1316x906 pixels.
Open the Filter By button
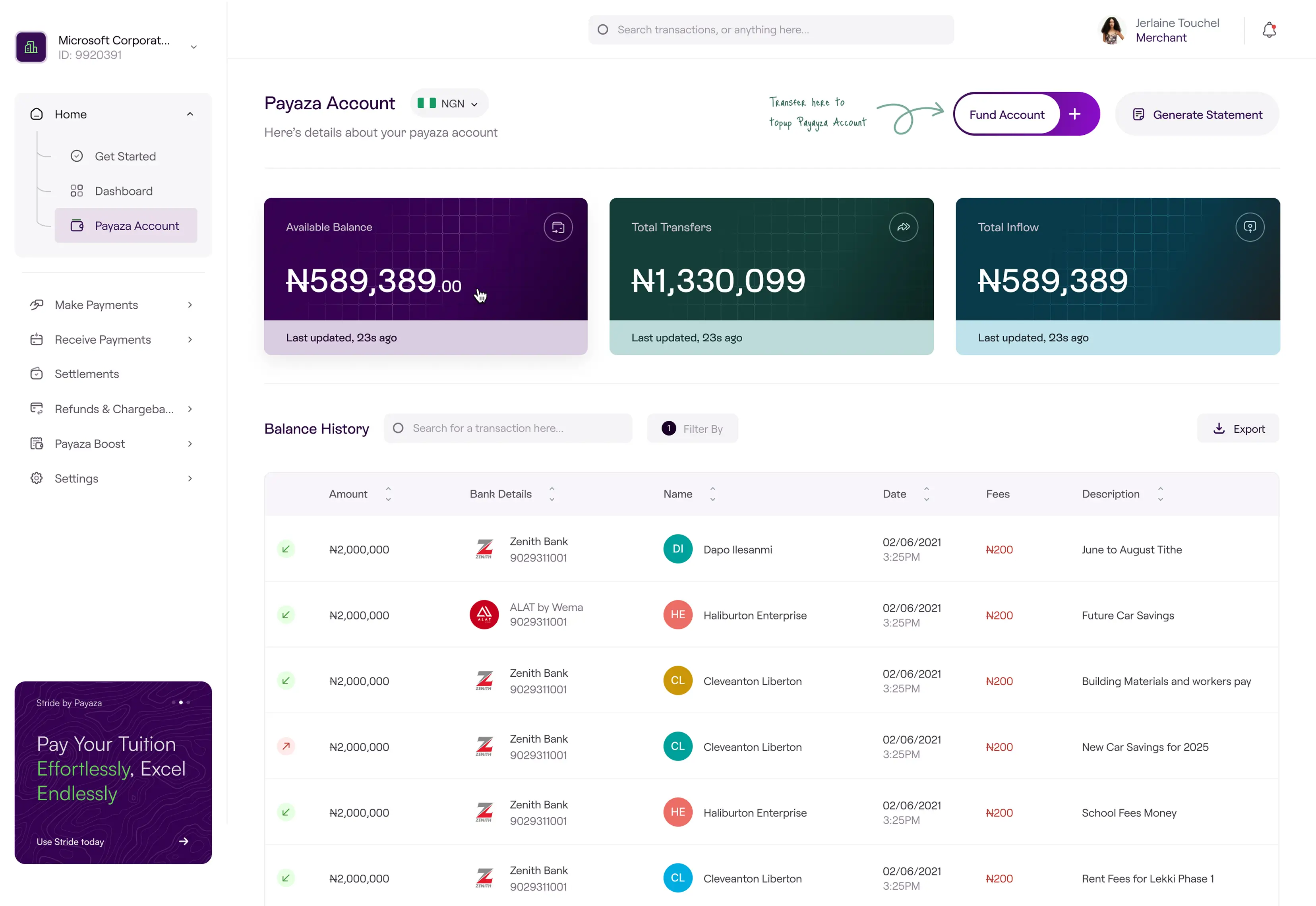(x=692, y=429)
